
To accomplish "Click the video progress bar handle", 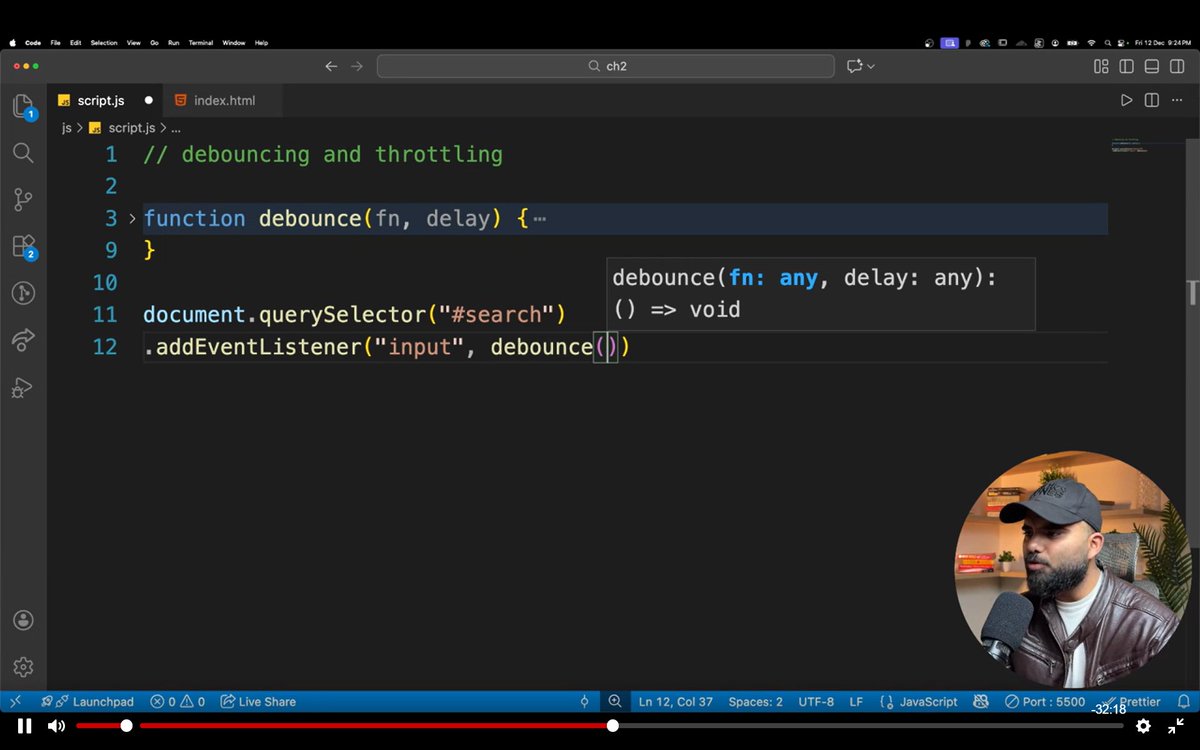I will pyautogui.click(x=612, y=726).
